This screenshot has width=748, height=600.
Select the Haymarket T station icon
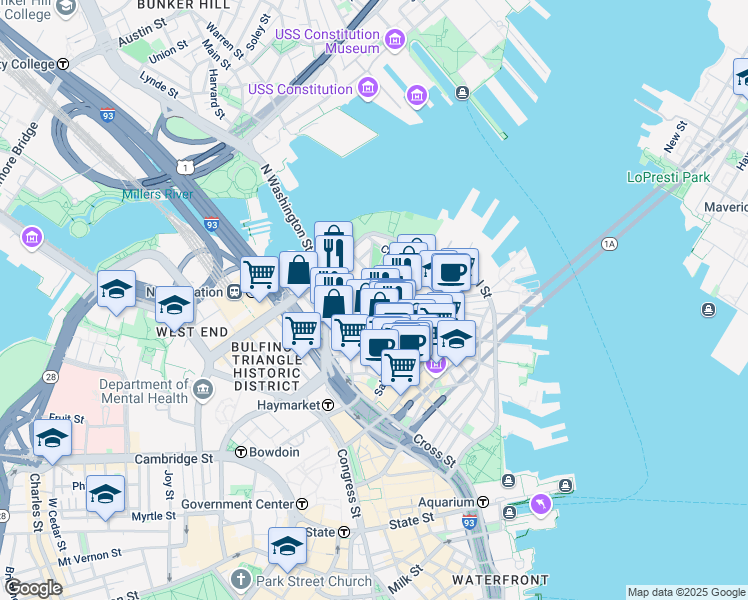tap(328, 405)
